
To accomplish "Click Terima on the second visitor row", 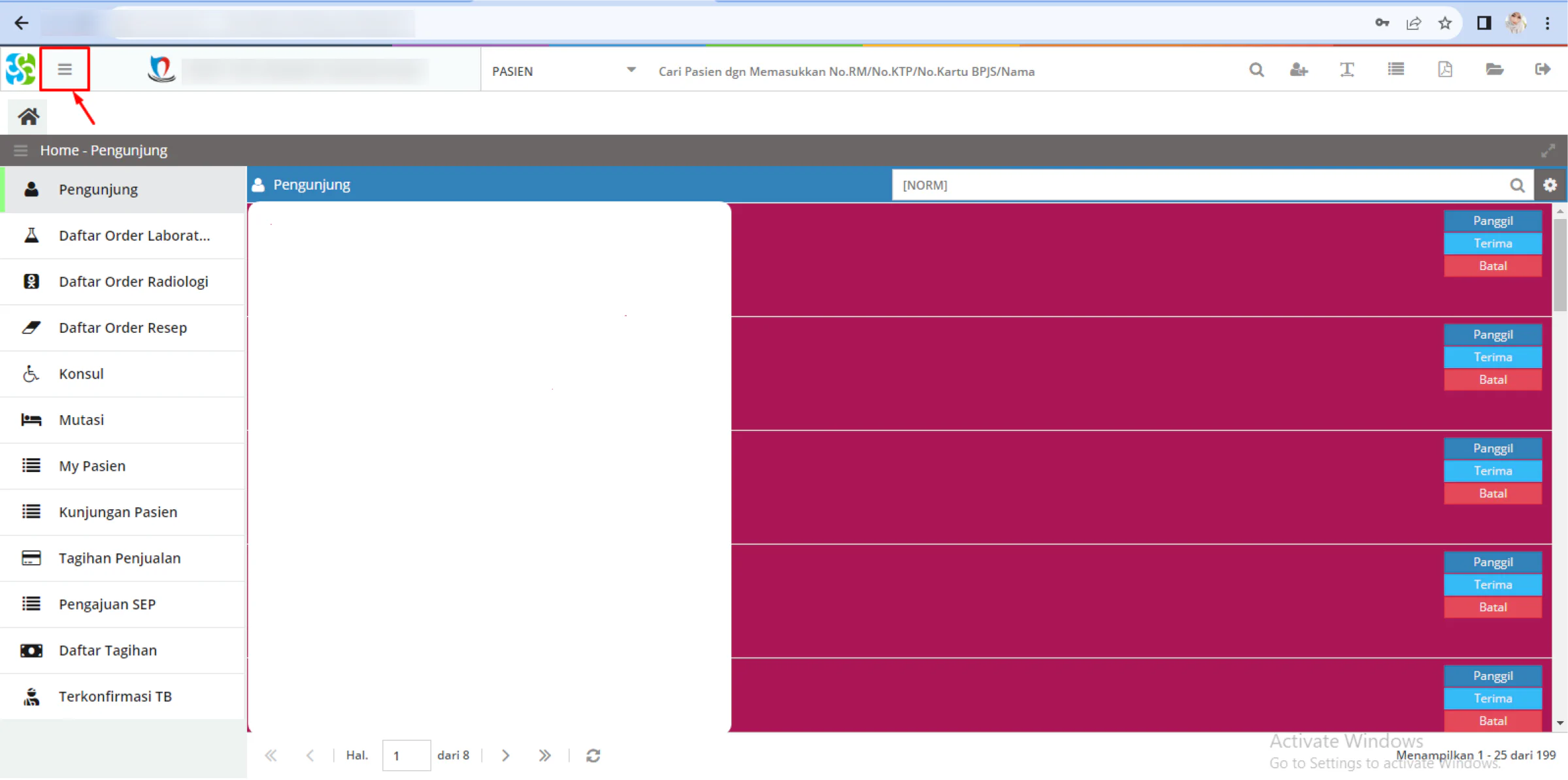I will tap(1492, 357).
